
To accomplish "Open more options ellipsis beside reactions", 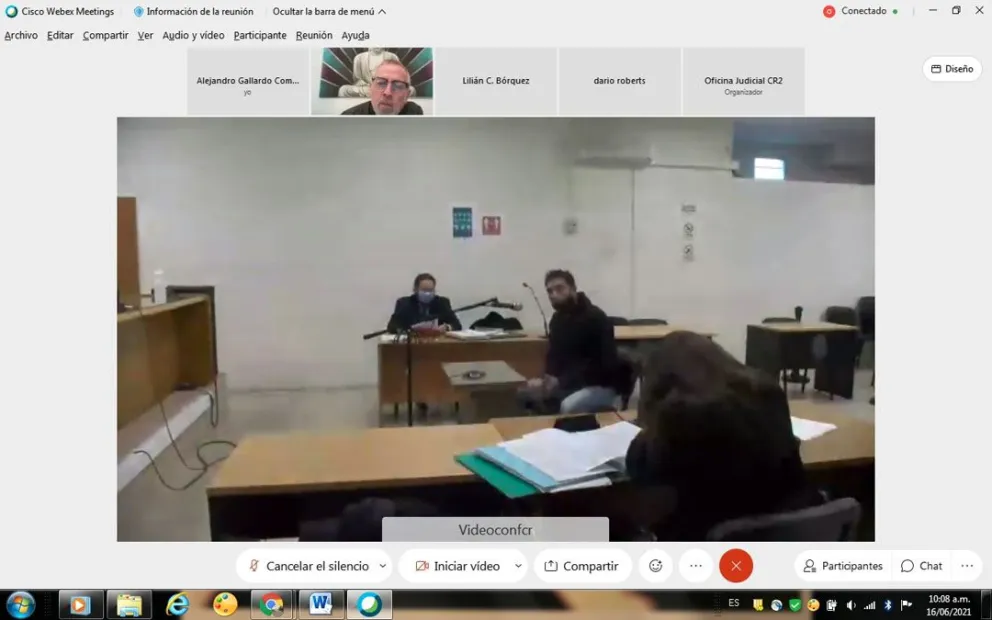I will point(696,566).
